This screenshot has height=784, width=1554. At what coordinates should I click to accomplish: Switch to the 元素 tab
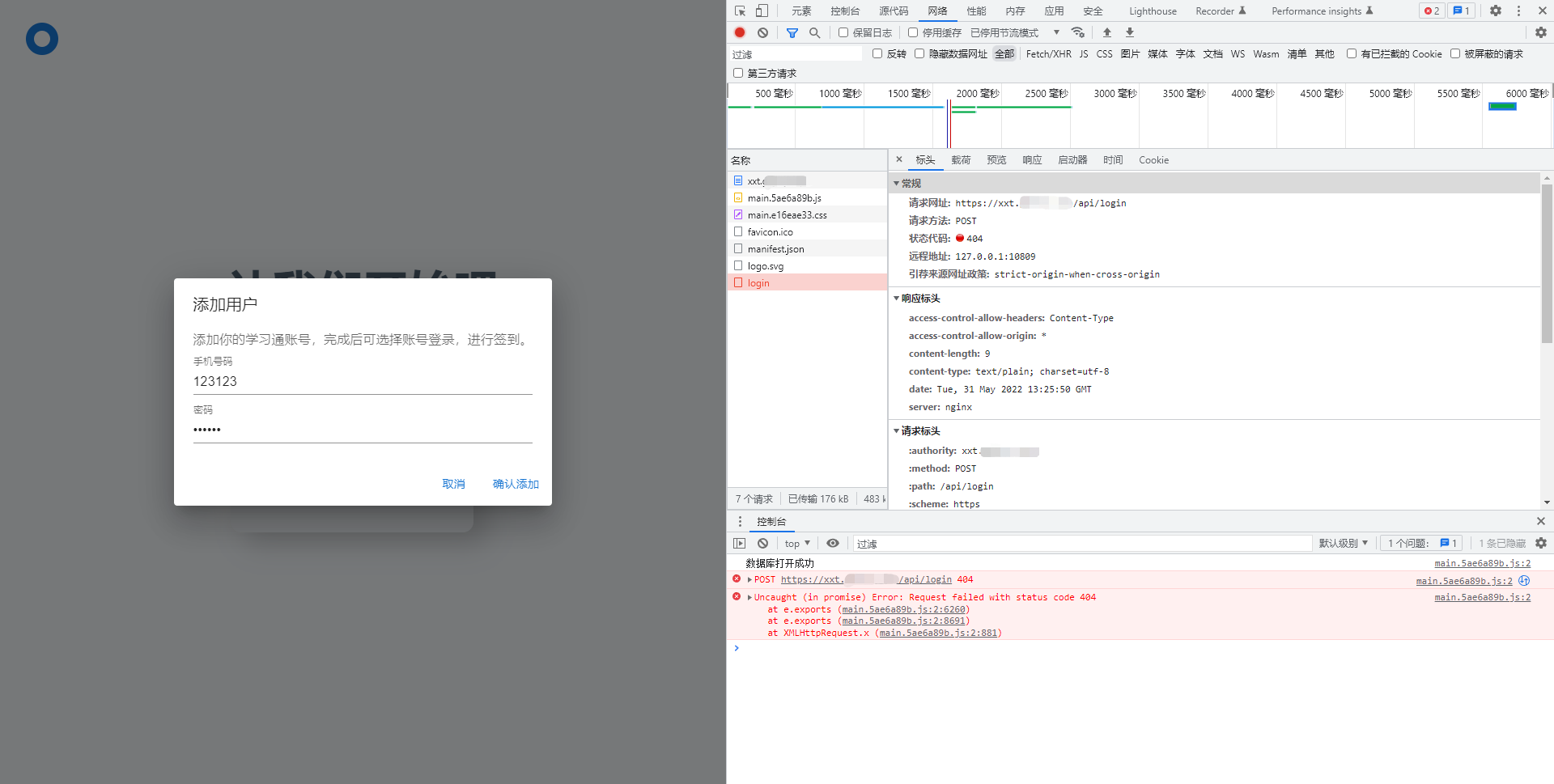coord(801,11)
